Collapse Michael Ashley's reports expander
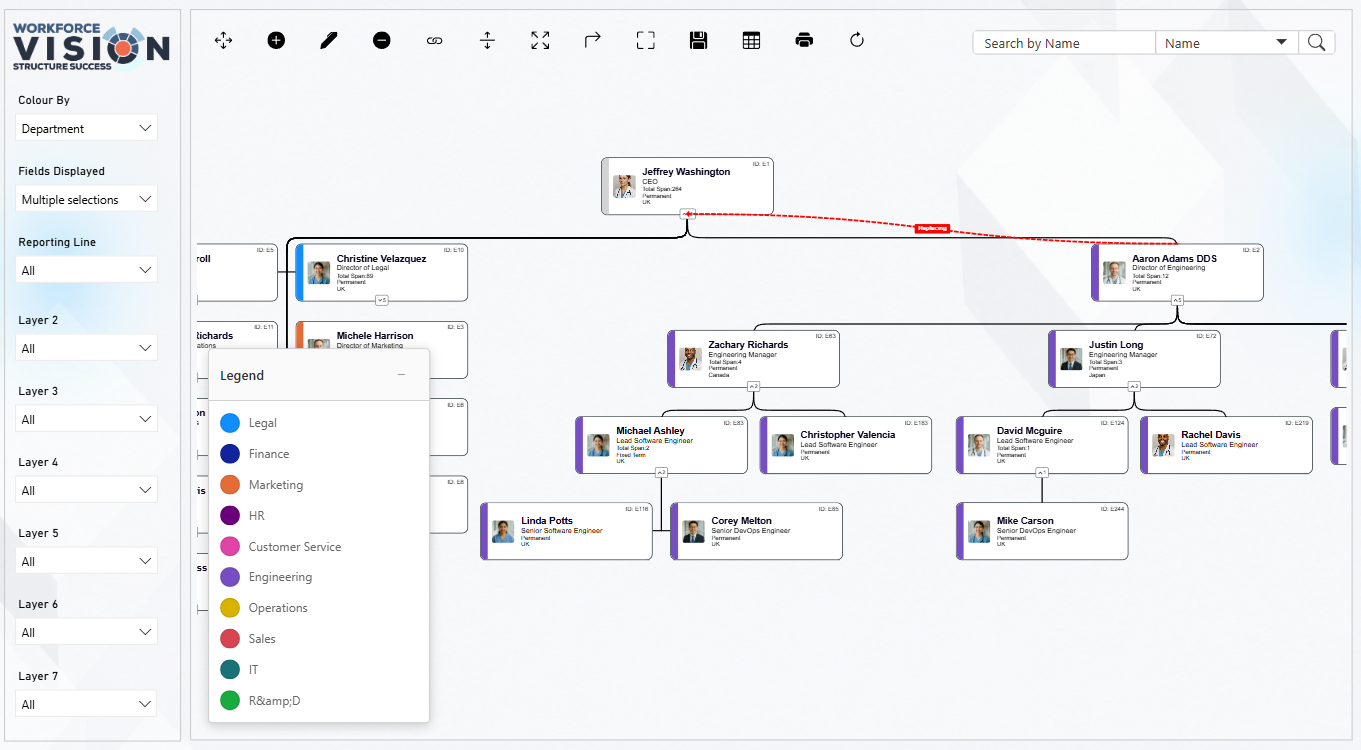The image size is (1361, 750). [661, 472]
